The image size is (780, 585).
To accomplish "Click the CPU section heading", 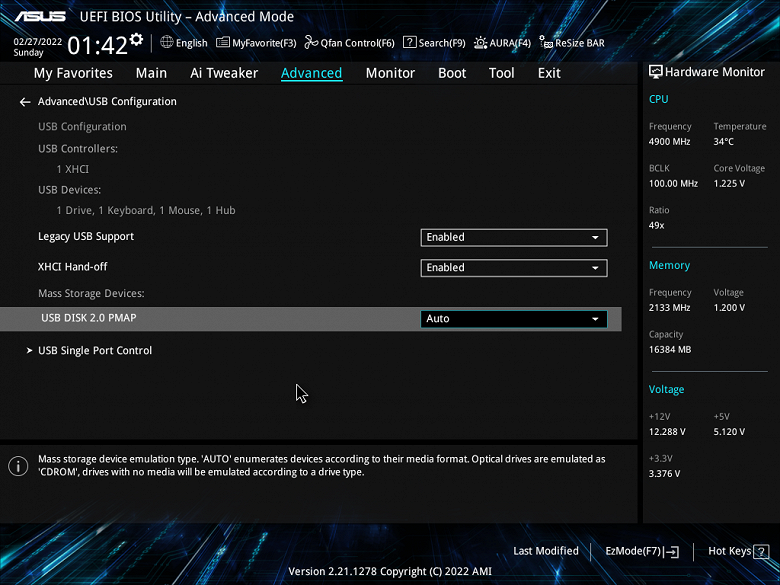I will coord(658,99).
